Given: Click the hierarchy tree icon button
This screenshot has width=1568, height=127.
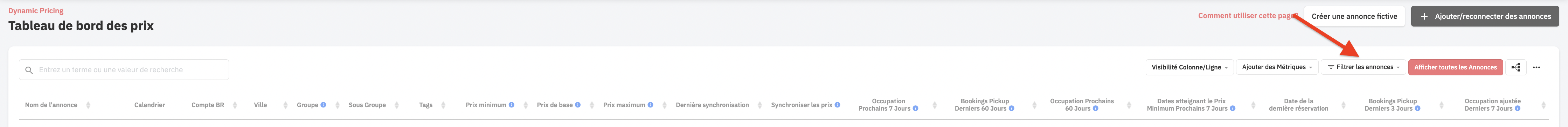Looking at the screenshot, I should 1516,67.
